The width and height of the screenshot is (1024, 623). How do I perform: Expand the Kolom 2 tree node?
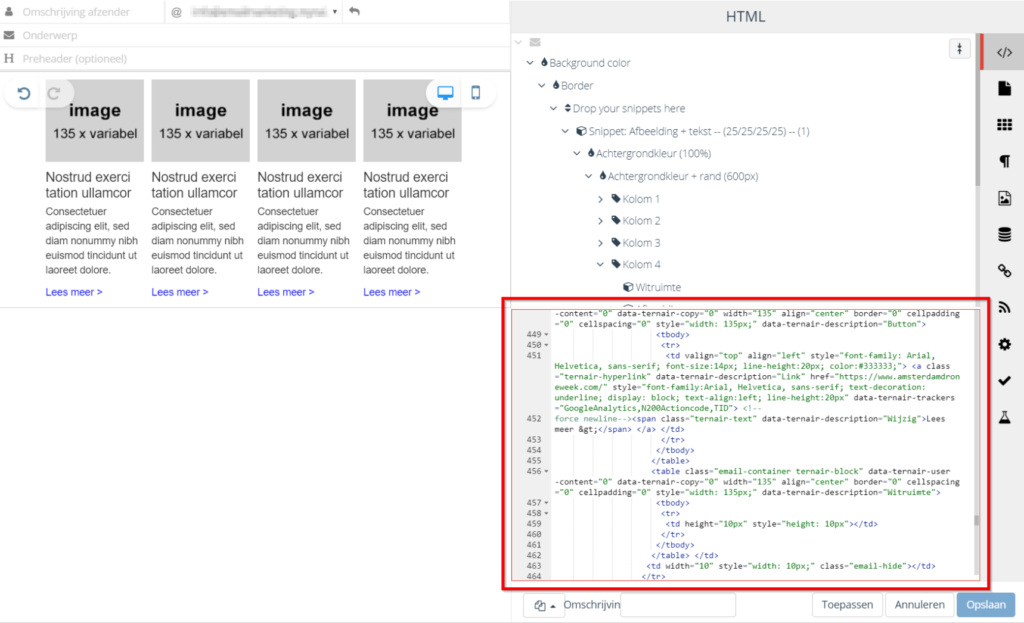pyautogui.click(x=600, y=221)
